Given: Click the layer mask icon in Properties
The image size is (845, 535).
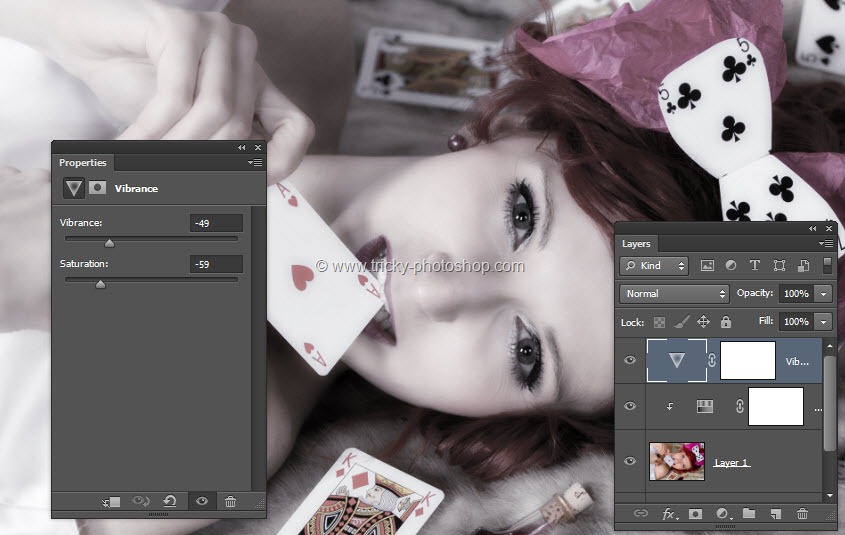Looking at the screenshot, I should 98,188.
